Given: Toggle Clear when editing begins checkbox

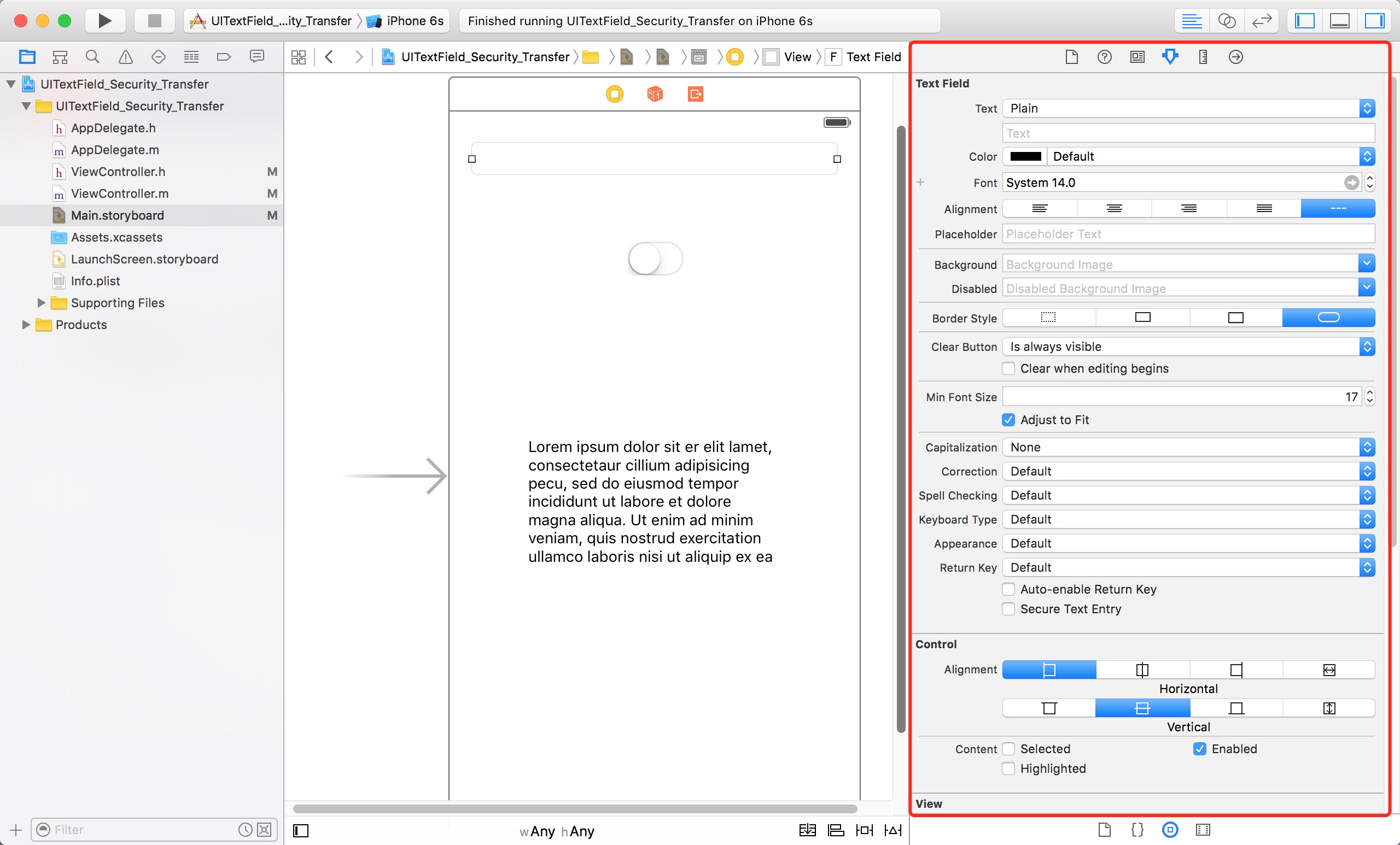Looking at the screenshot, I should 1009,368.
